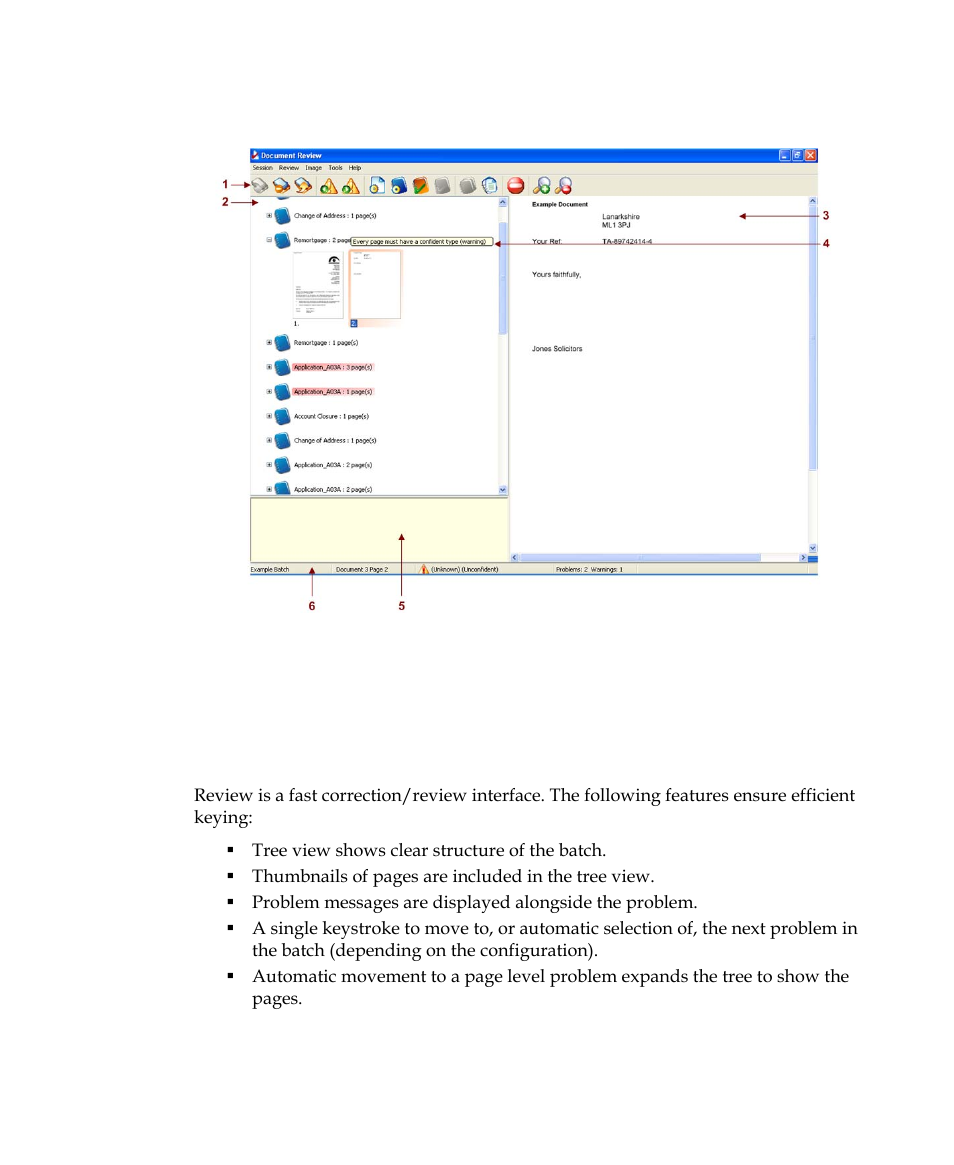
Task: Click 'Jones Solicitors' text in image pane
Action: [557, 348]
